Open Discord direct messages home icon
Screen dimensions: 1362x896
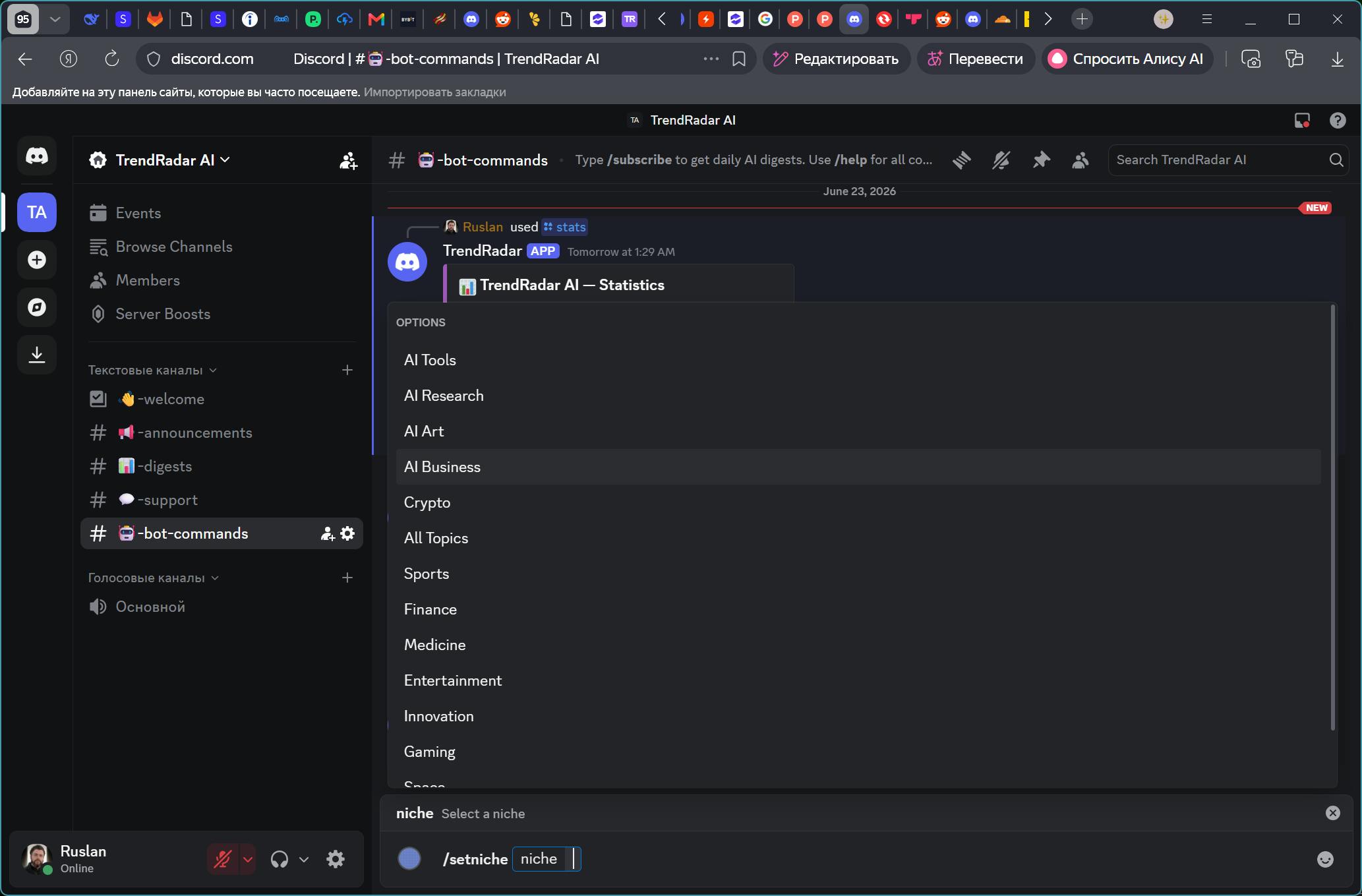coord(37,156)
